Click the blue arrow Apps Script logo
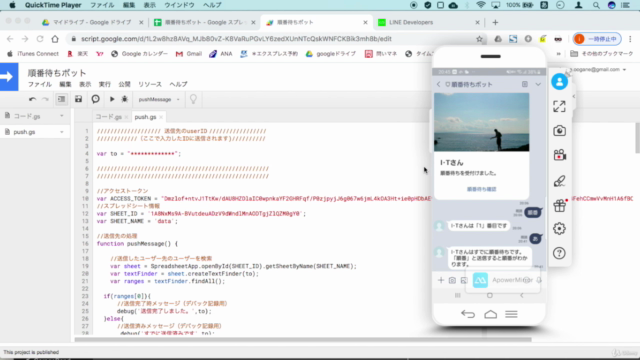Image resolution: width=640 pixels, height=360 pixels. click(9, 76)
